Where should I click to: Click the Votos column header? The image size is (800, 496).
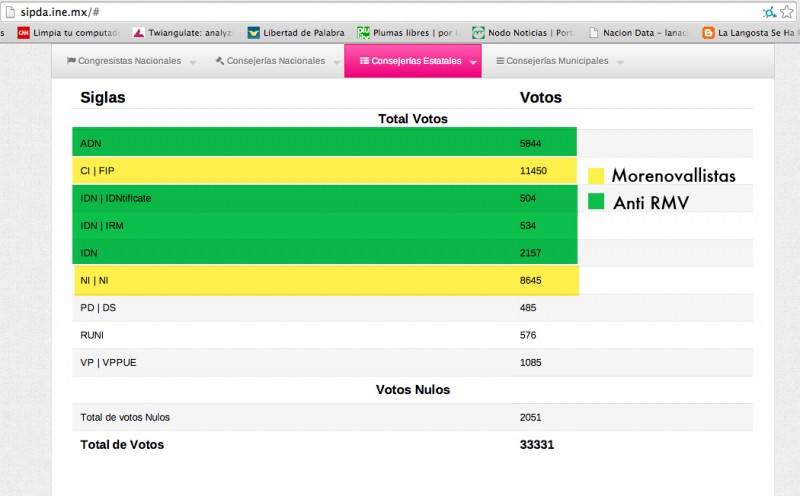[x=540, y=97]
